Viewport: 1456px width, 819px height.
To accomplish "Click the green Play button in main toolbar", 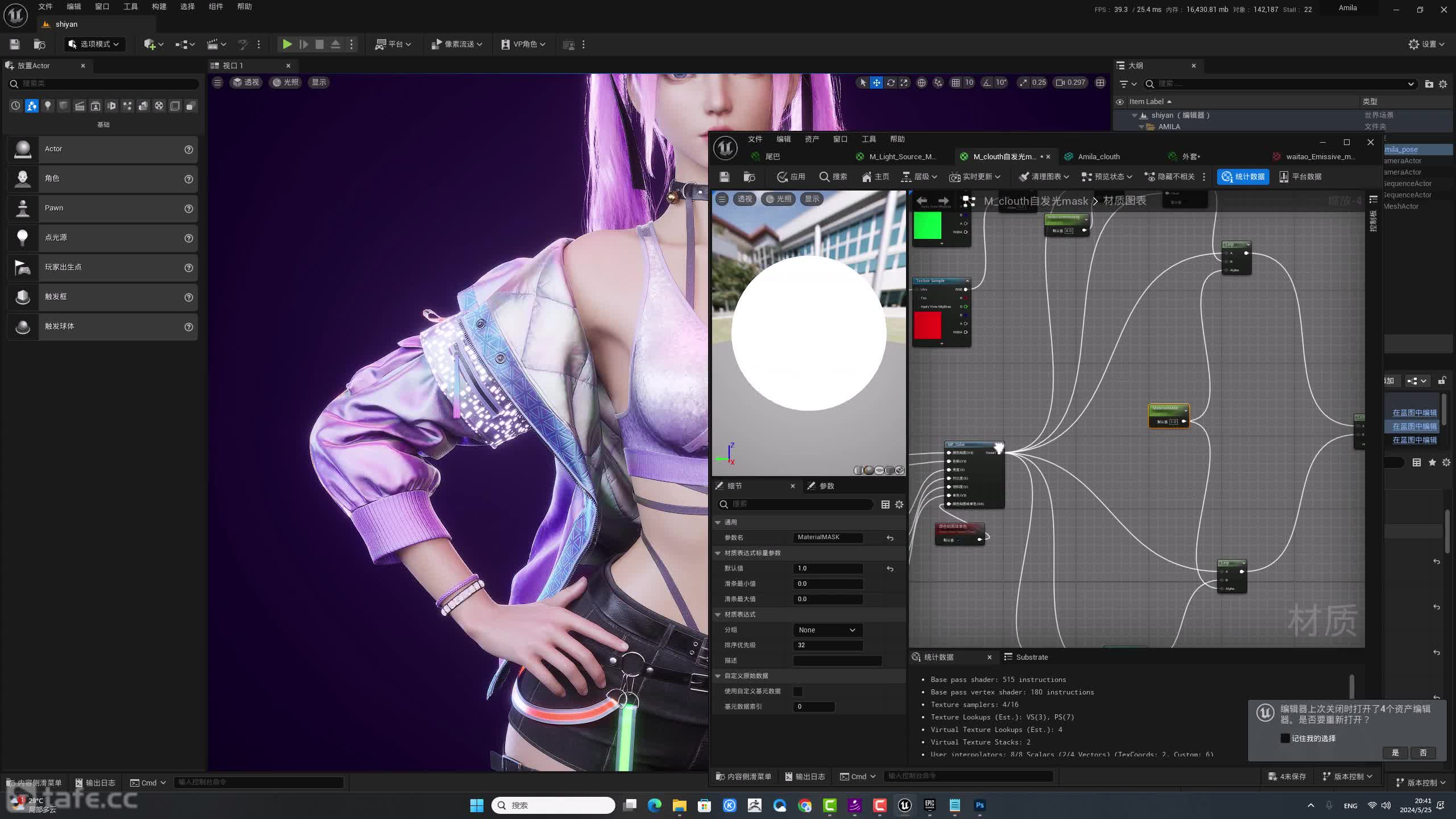I will 287,44.
